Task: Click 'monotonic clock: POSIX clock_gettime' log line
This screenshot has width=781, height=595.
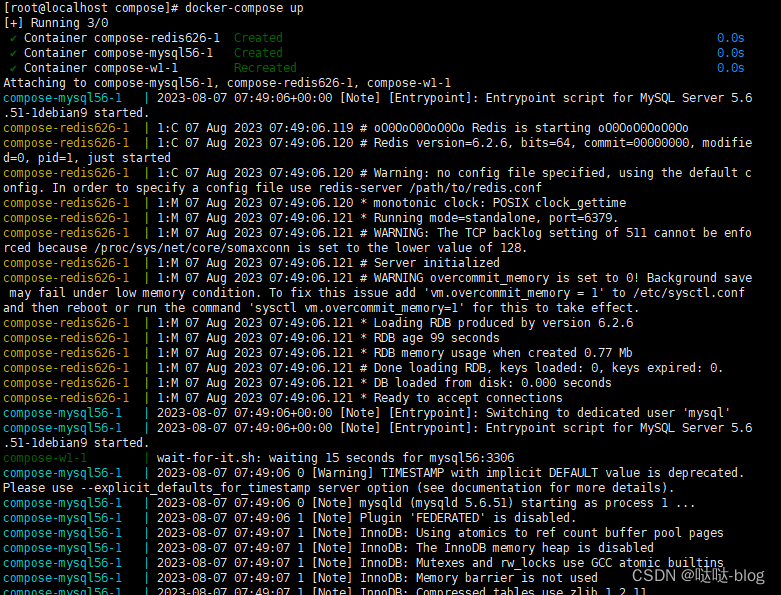Action: pyautogui.click(x=500, y=203)
